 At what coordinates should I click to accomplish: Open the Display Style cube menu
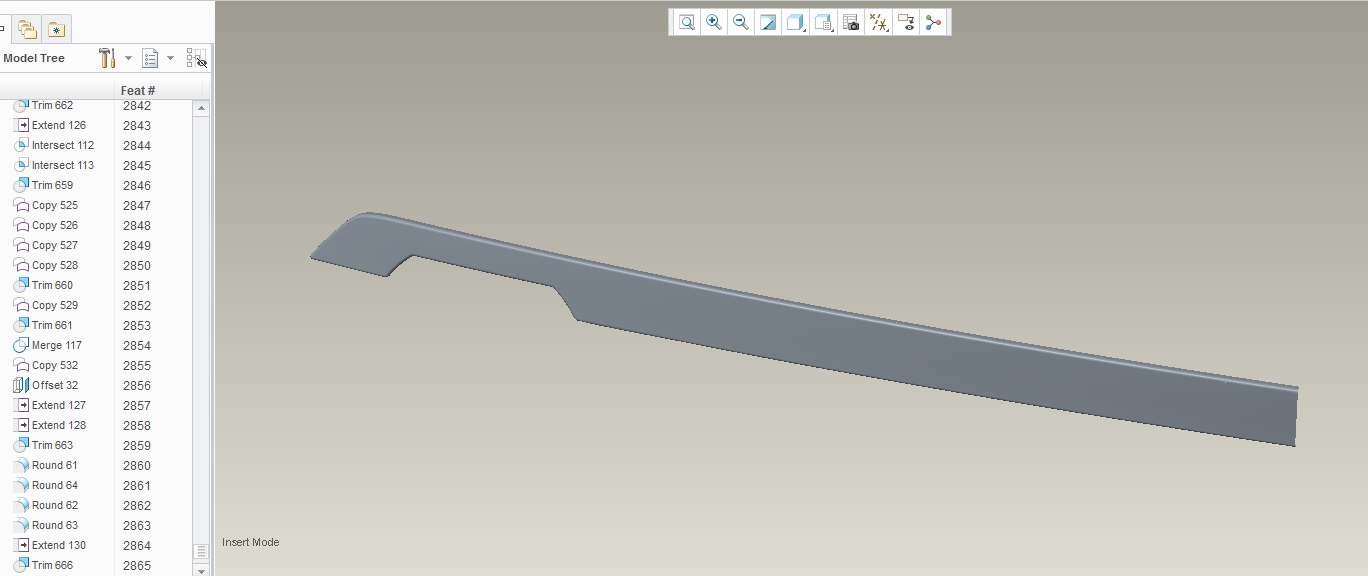coord(796,22)
